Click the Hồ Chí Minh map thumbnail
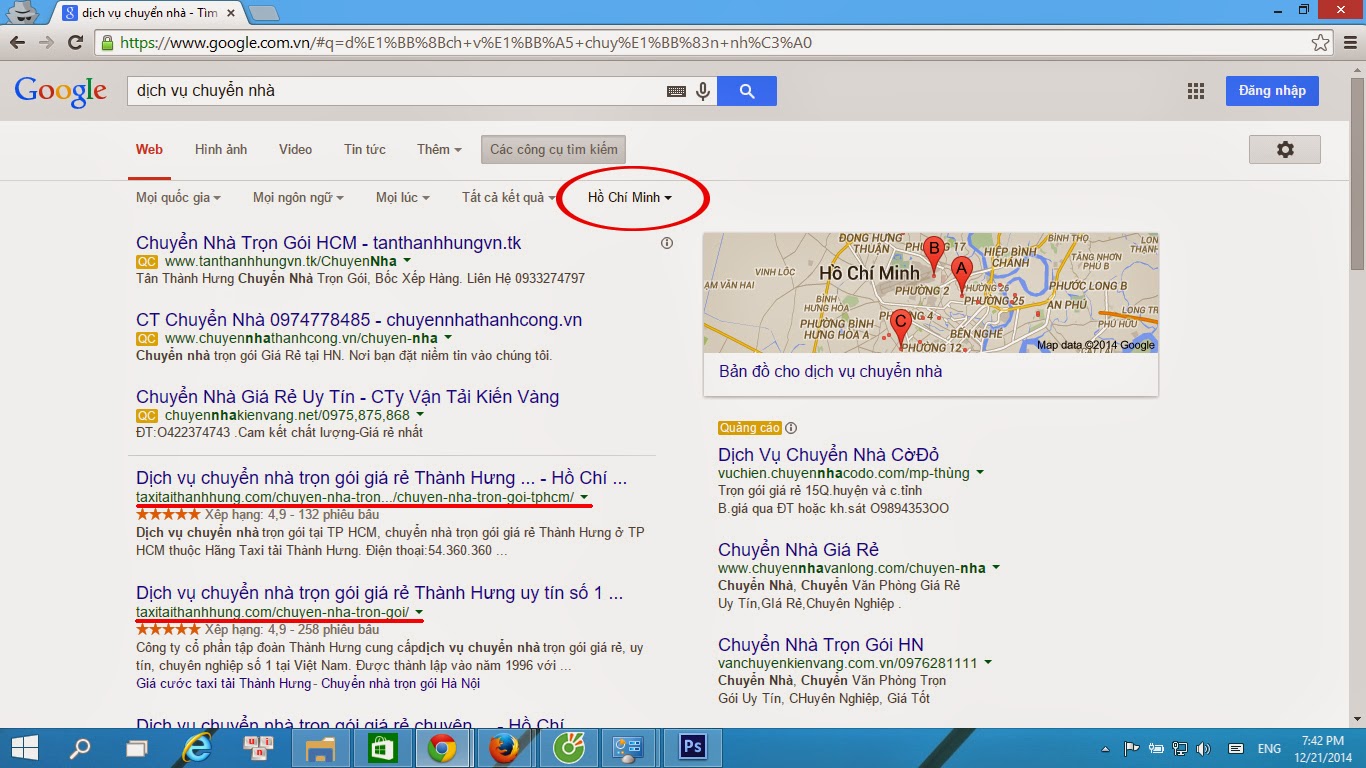Viewport: 1366px width, 768px height. pos(931,293)
